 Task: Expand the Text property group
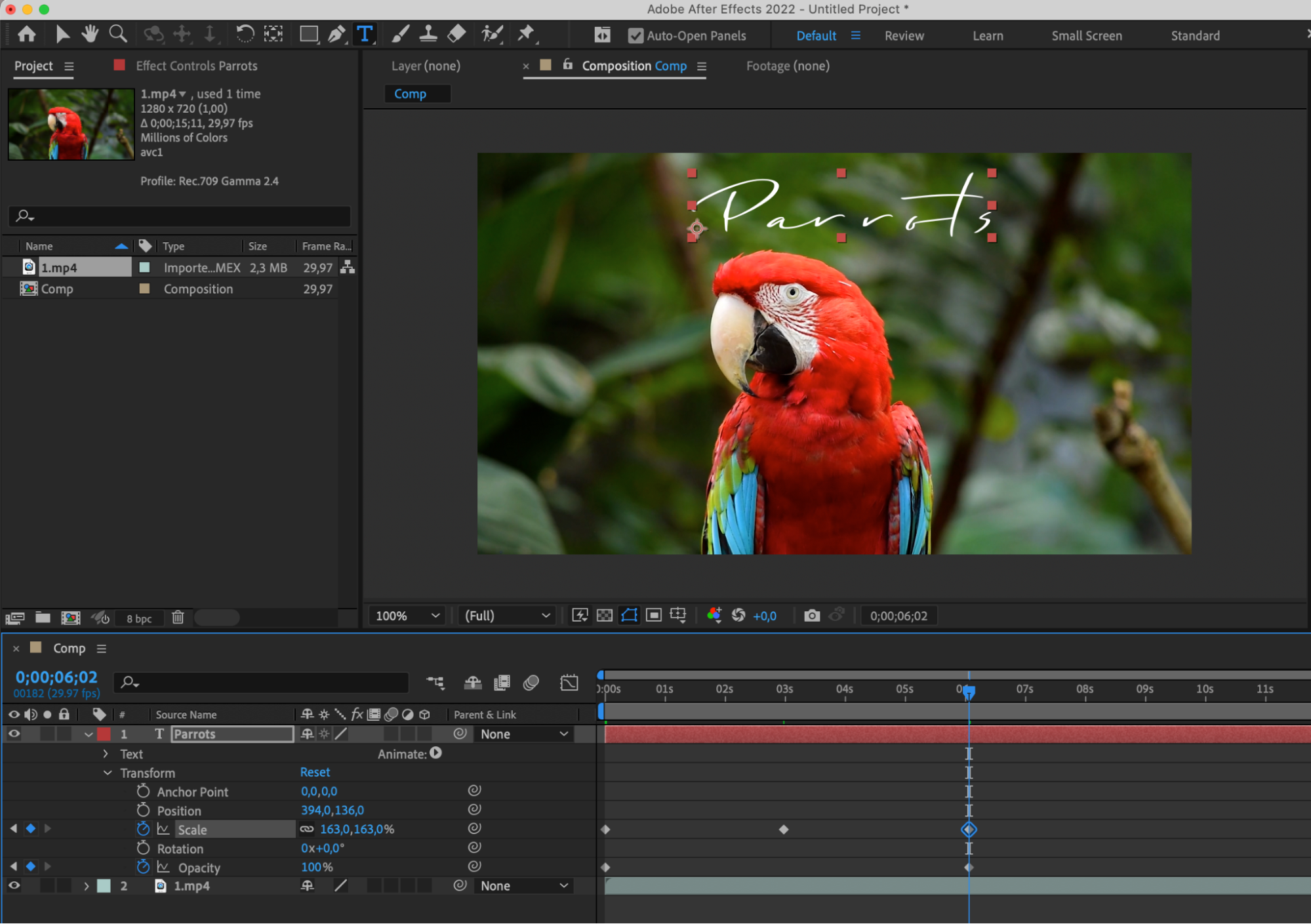coord(106,754)
